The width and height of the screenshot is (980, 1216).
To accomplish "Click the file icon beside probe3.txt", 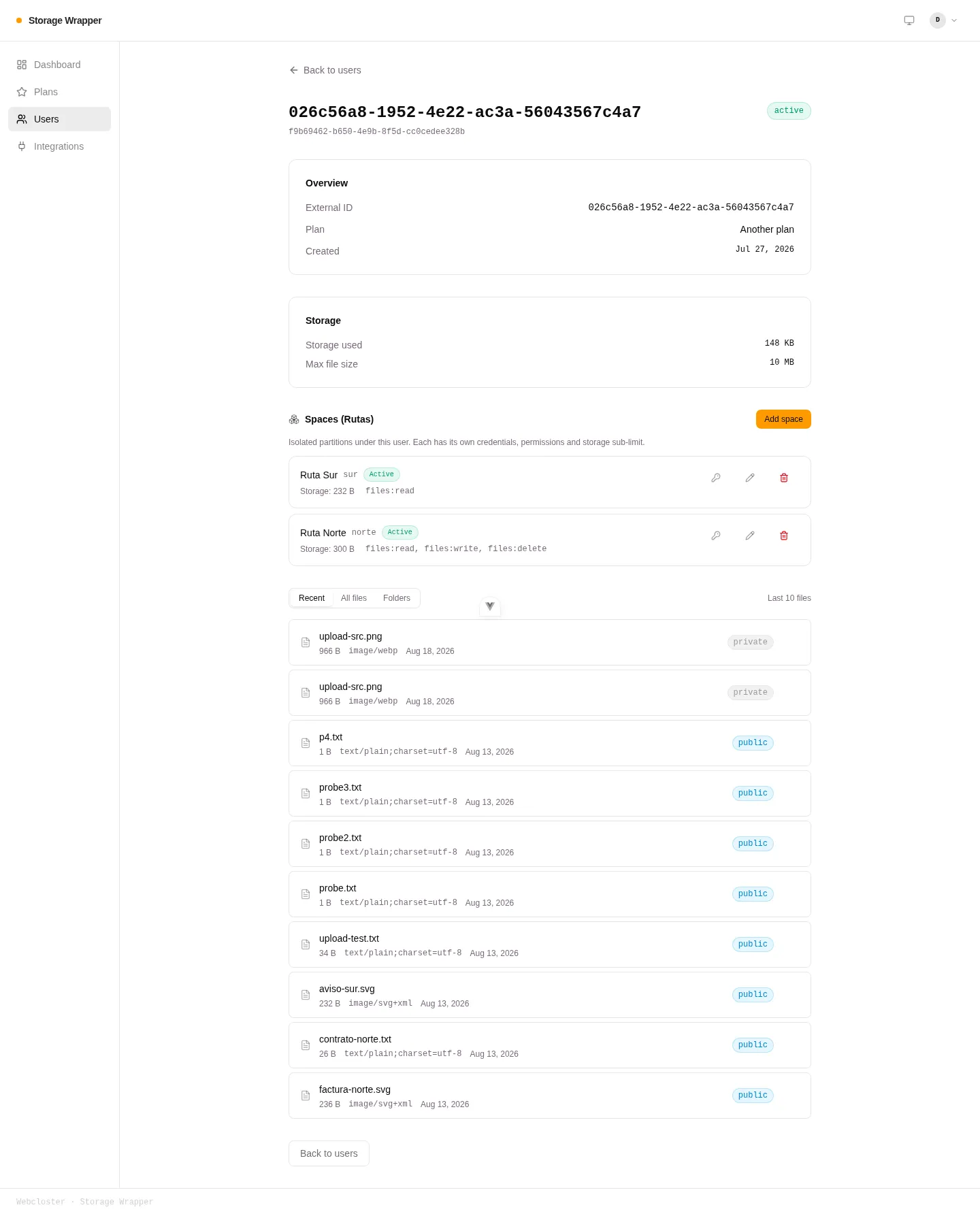I will 306,793.
